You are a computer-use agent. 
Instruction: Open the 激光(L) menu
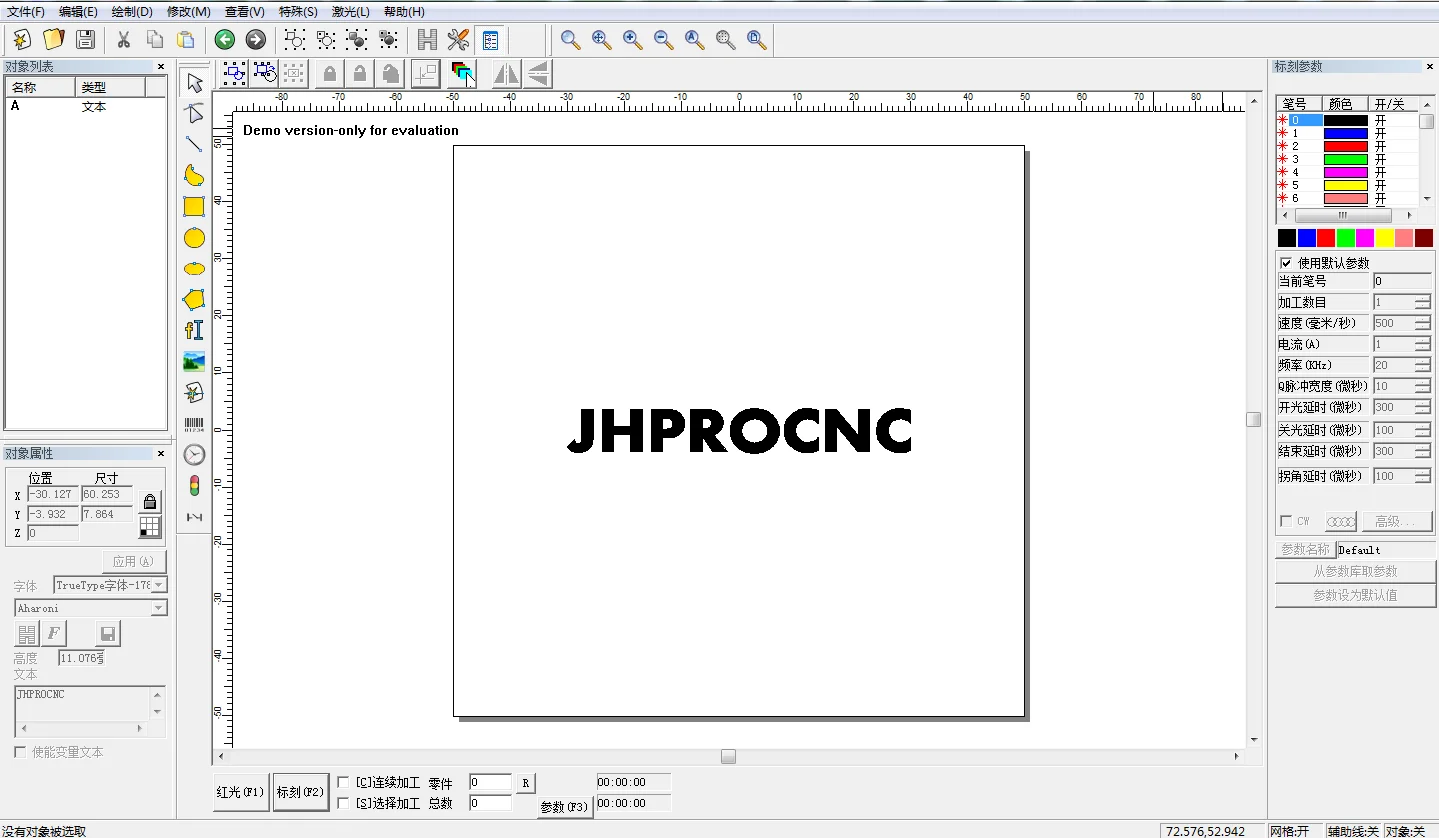pyautogui.click(x=350, y=12)
